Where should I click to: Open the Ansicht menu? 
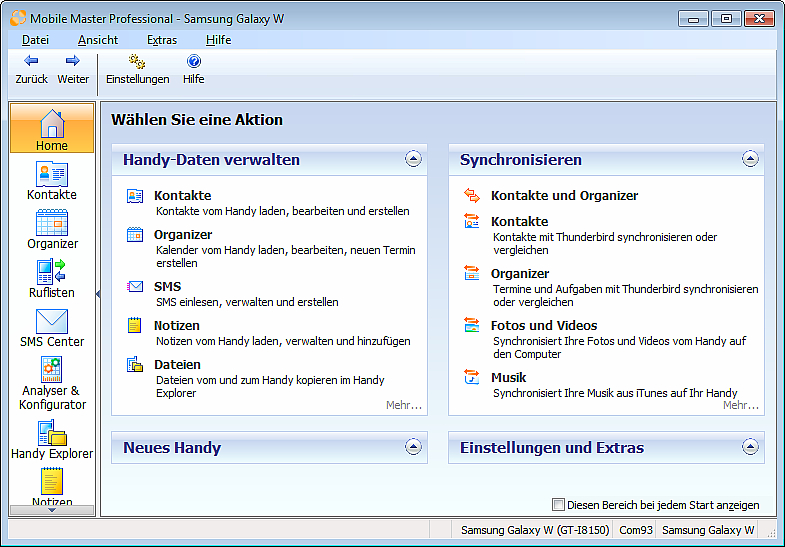98,40
